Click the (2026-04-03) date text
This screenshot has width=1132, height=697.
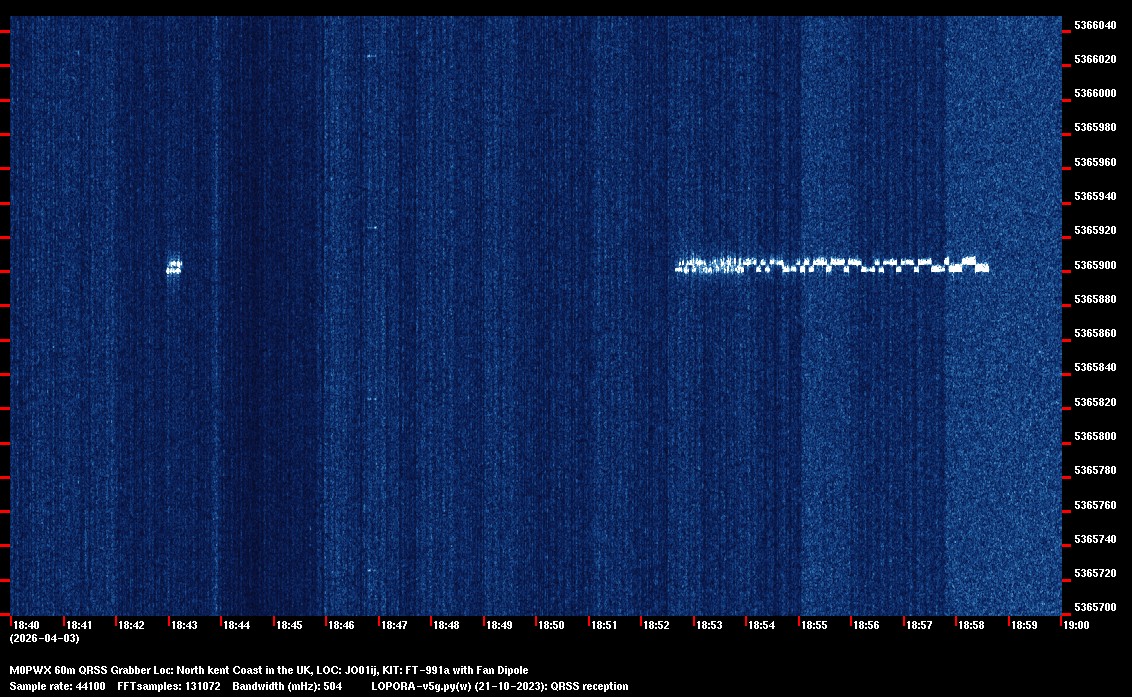pos(44,638)
